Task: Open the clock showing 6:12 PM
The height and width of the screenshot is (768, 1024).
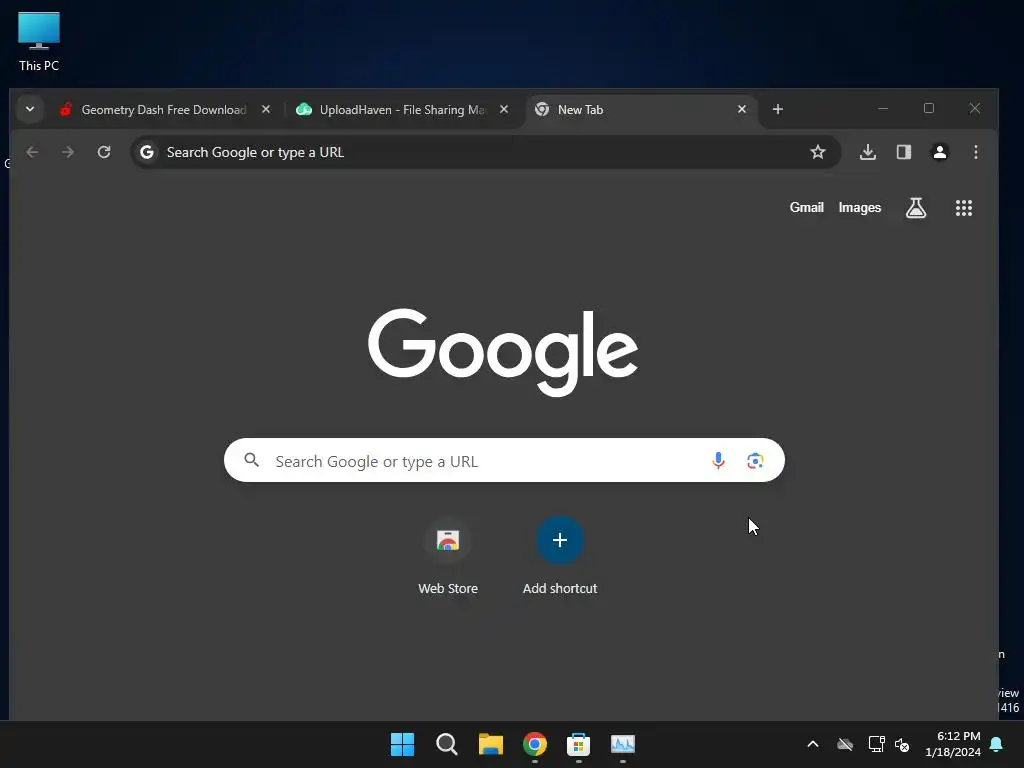Action: click(953, 744)
